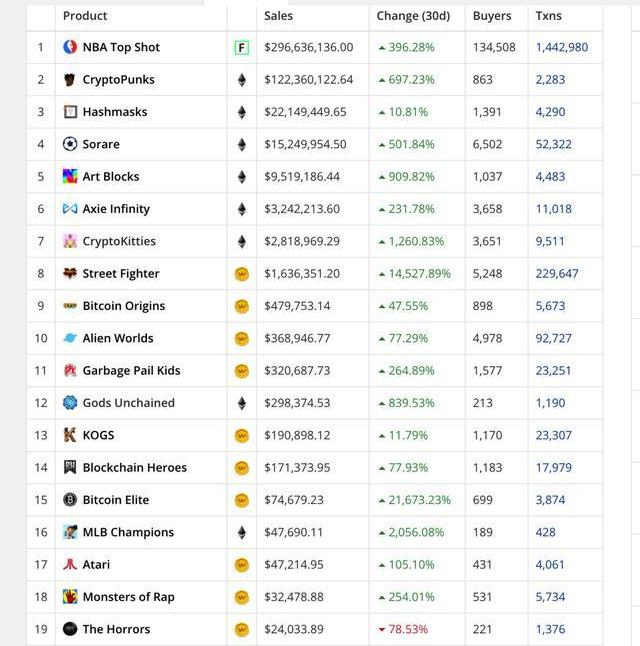The image size is (640, 646).
Task: Open the CryptoKitties product link
Action: tap(119, 241)
